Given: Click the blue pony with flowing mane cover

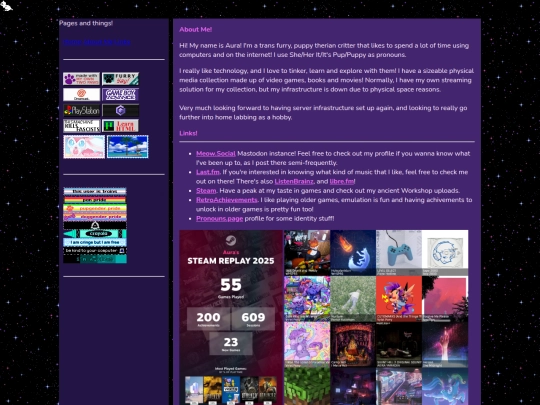Looking at the screenshot, I should [445, 386].
